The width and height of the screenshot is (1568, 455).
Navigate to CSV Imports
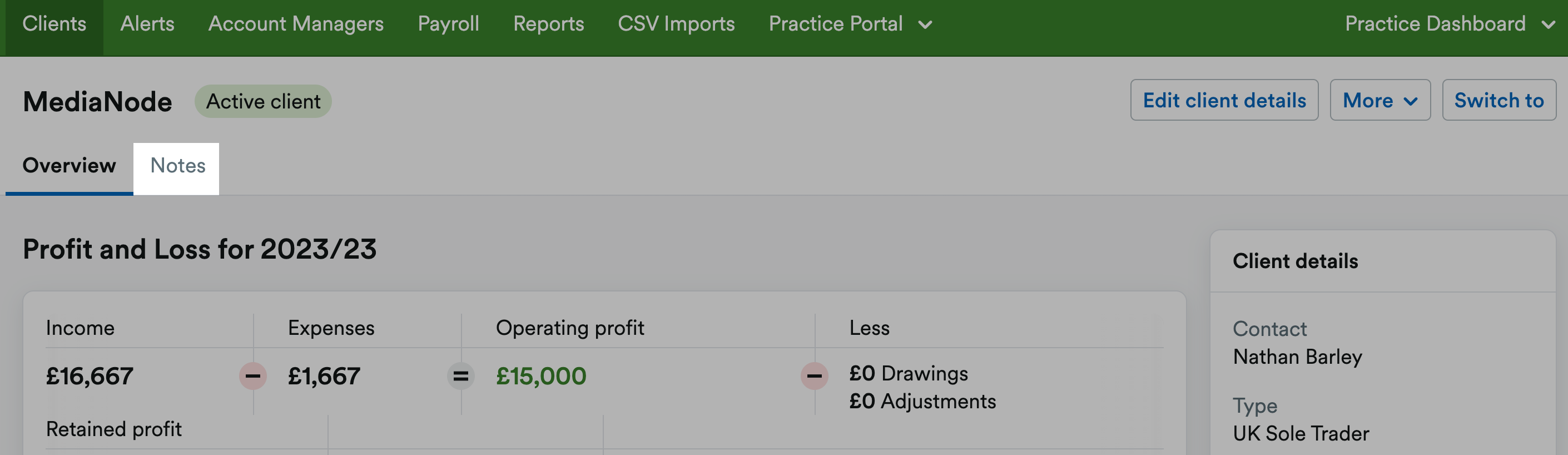click(x=676, y=24)
